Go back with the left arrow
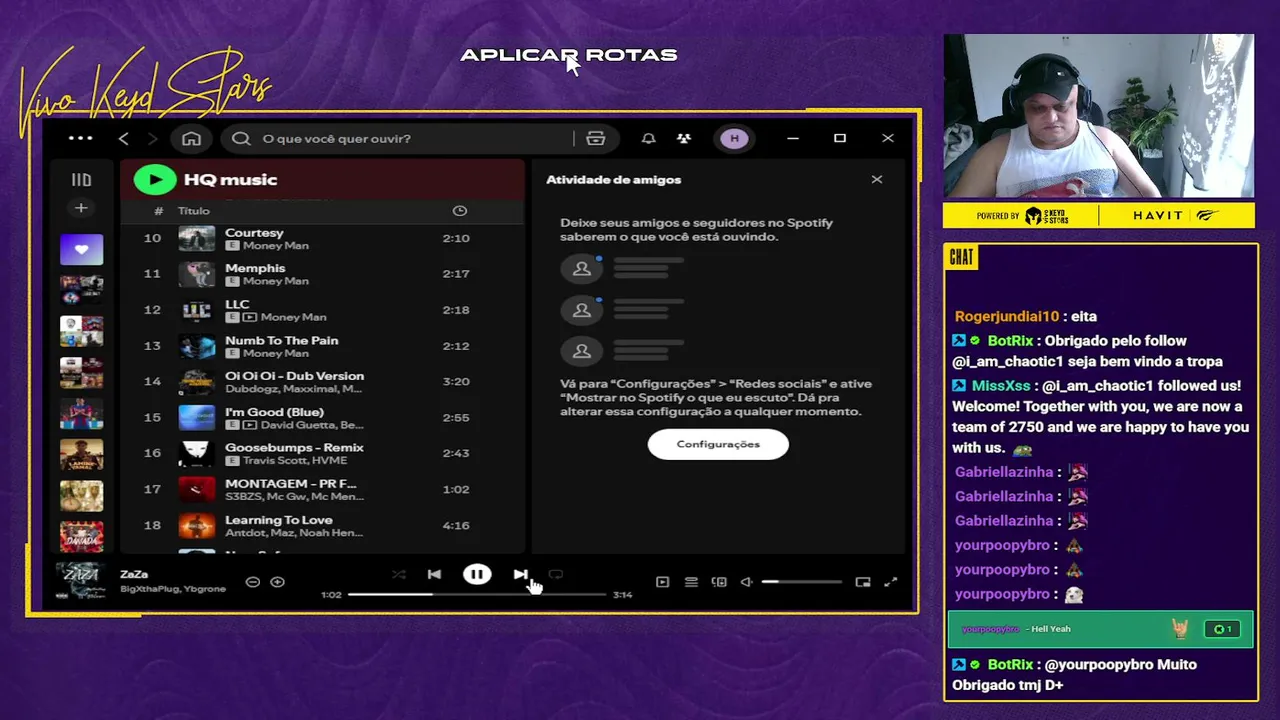 pos(124,138)
